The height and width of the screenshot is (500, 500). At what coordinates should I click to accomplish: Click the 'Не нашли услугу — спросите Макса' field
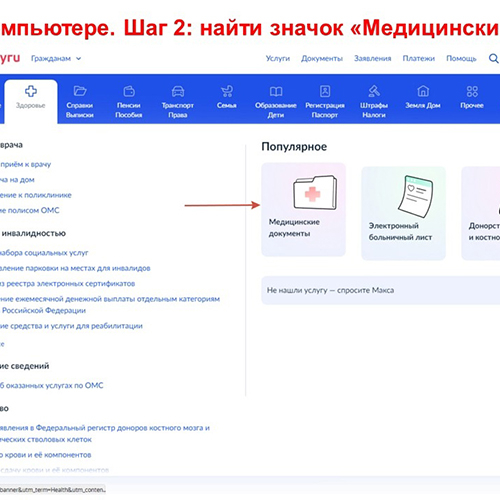381,290
